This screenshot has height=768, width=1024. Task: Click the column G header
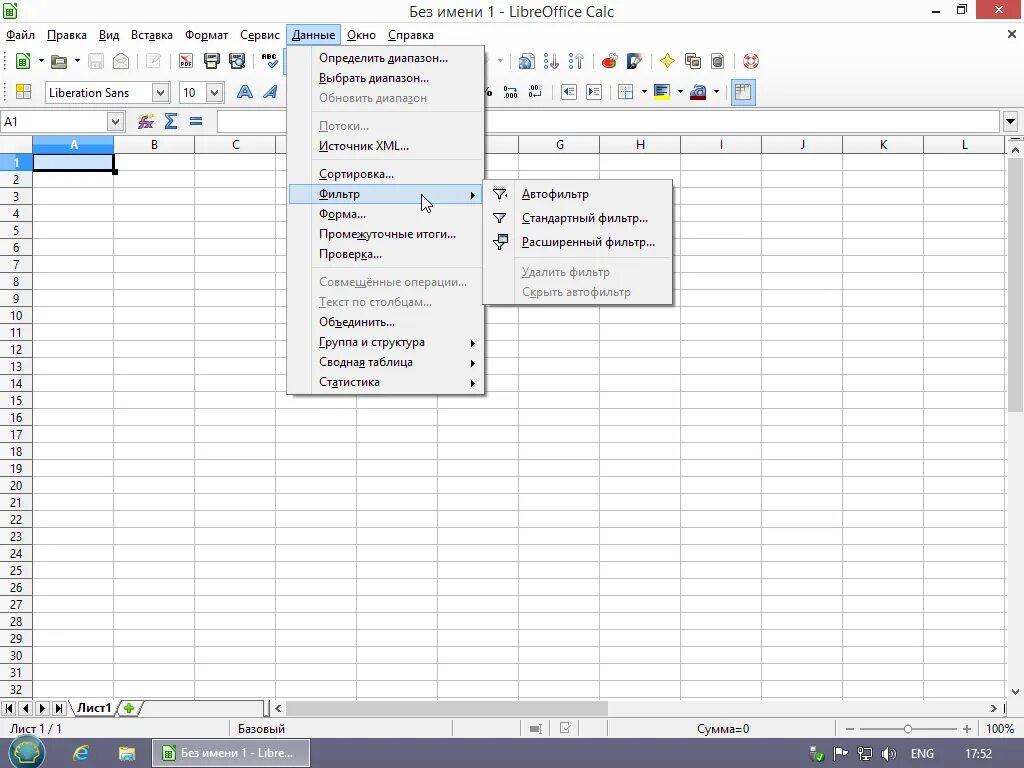coord(559,144)
